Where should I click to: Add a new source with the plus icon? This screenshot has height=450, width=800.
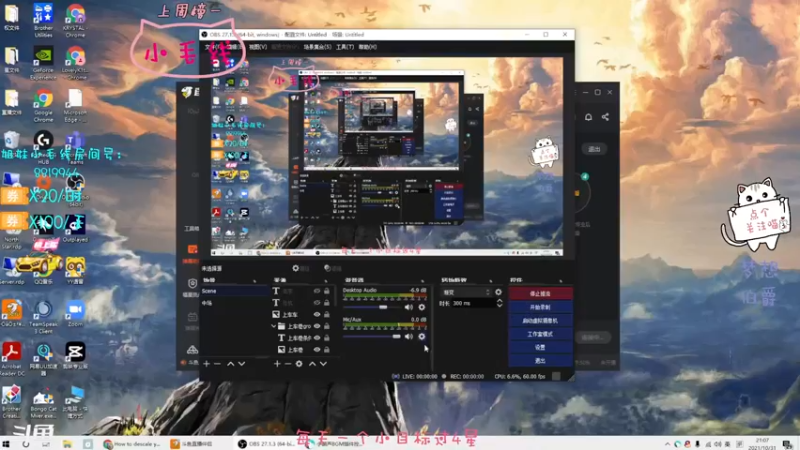tap(277, 364)
